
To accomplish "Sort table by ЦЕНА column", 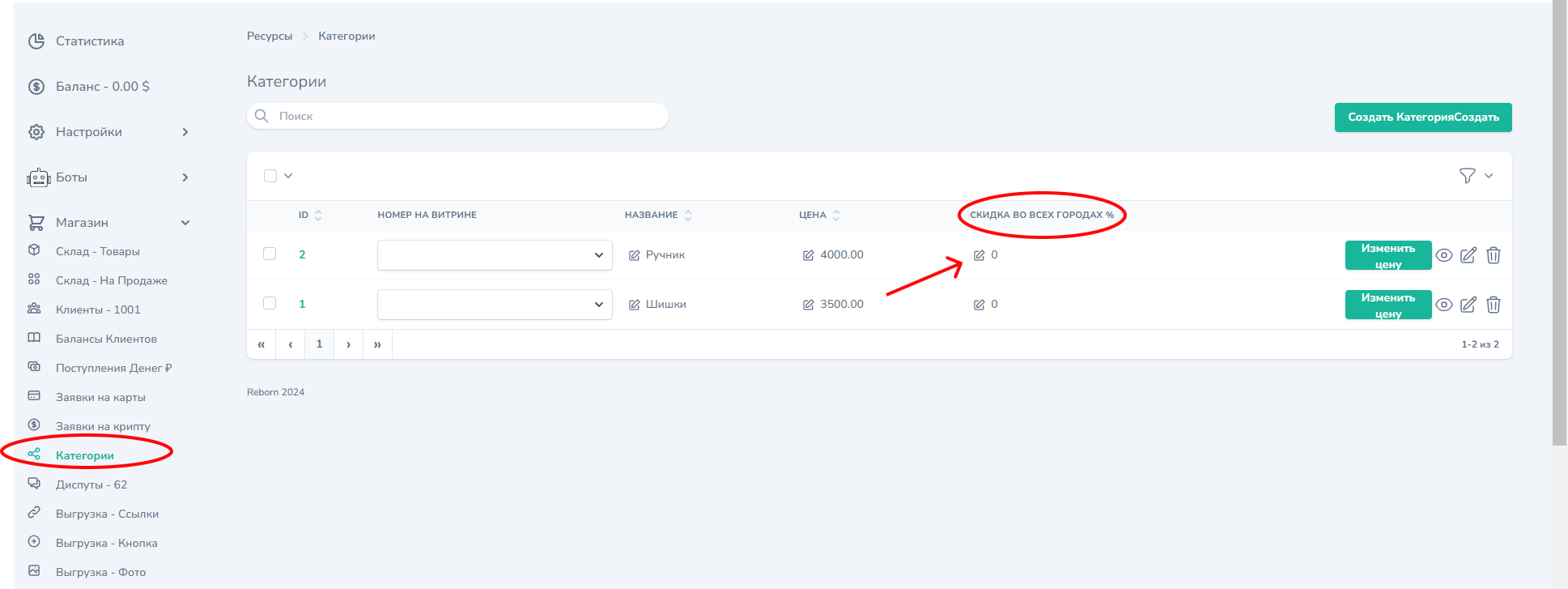I will click(819, 216).
